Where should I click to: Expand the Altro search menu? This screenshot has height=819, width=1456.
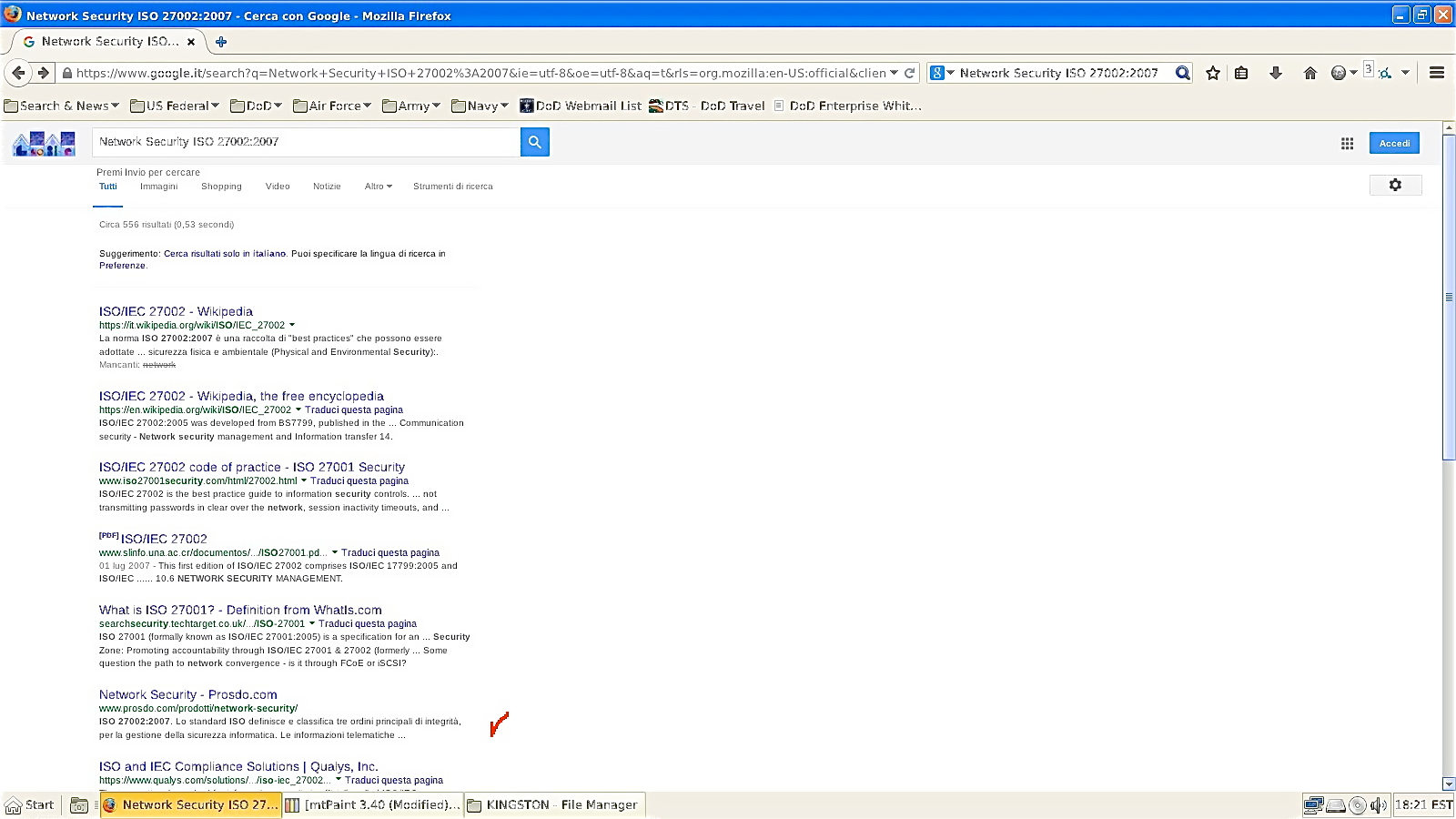click(378, 187)
